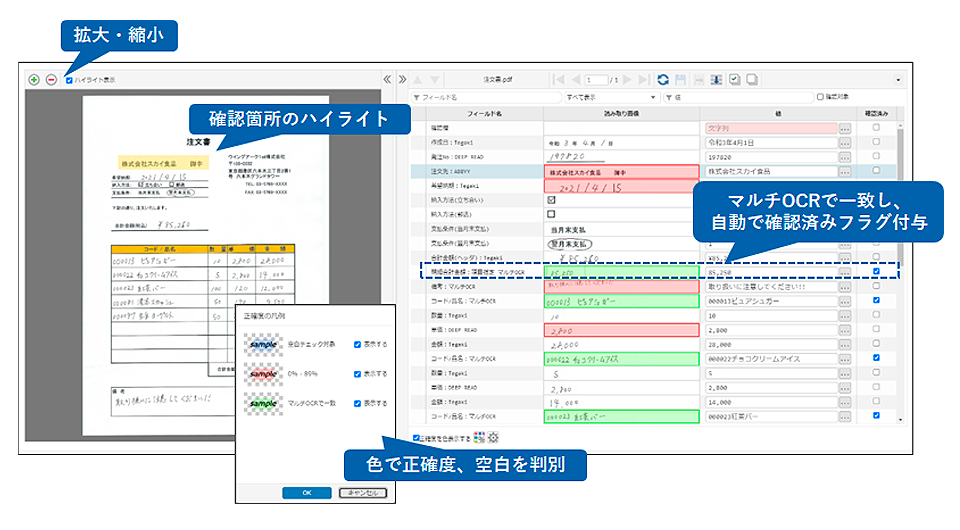Click the フィールド名 column header

point(484,114)
